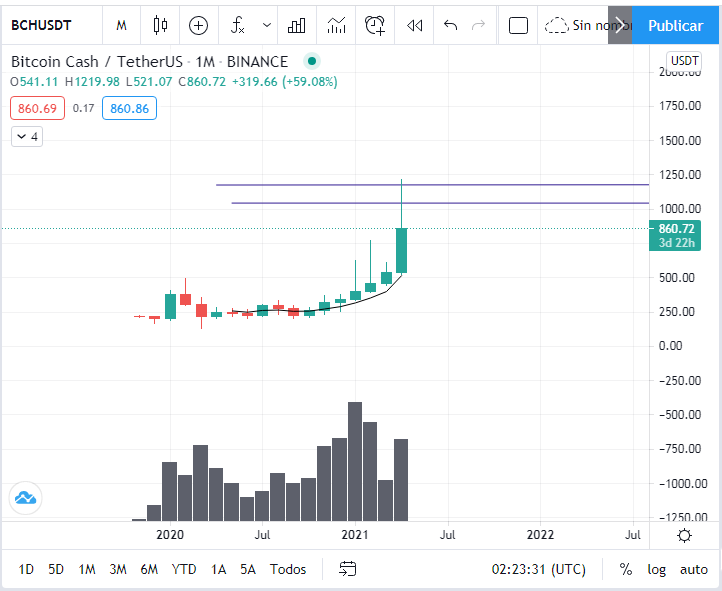Select the 5A date range
The image size is (722, 591).
point(247,569)
